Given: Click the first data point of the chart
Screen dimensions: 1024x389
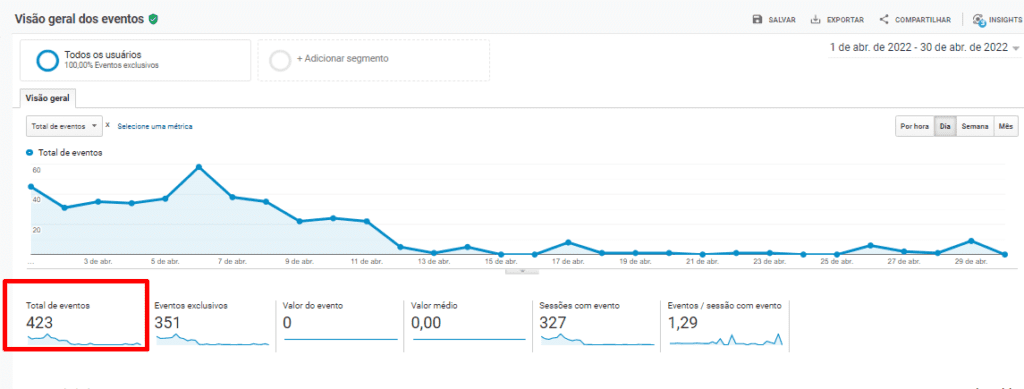Looking at the screenshot, I should coord(31,187).
